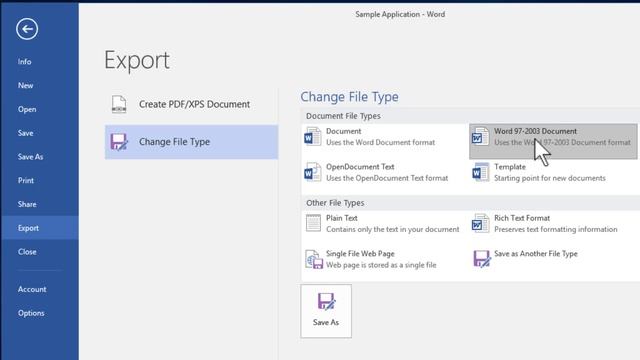This screenshot has width=640, height=360.
Task: Select the Change File Type label
Action: tap(174, 142)
